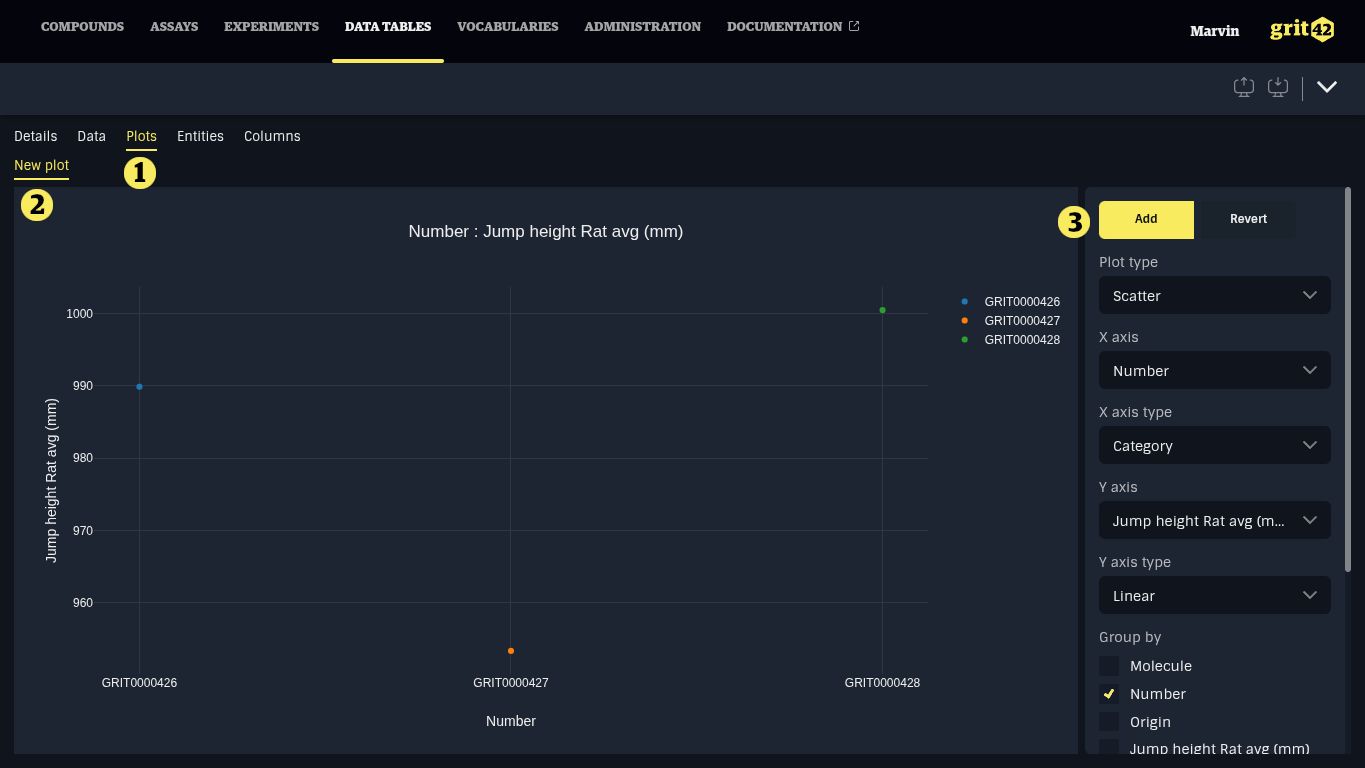
Task: Click the grit42 logo
Action: click(x=1301, y=30)
